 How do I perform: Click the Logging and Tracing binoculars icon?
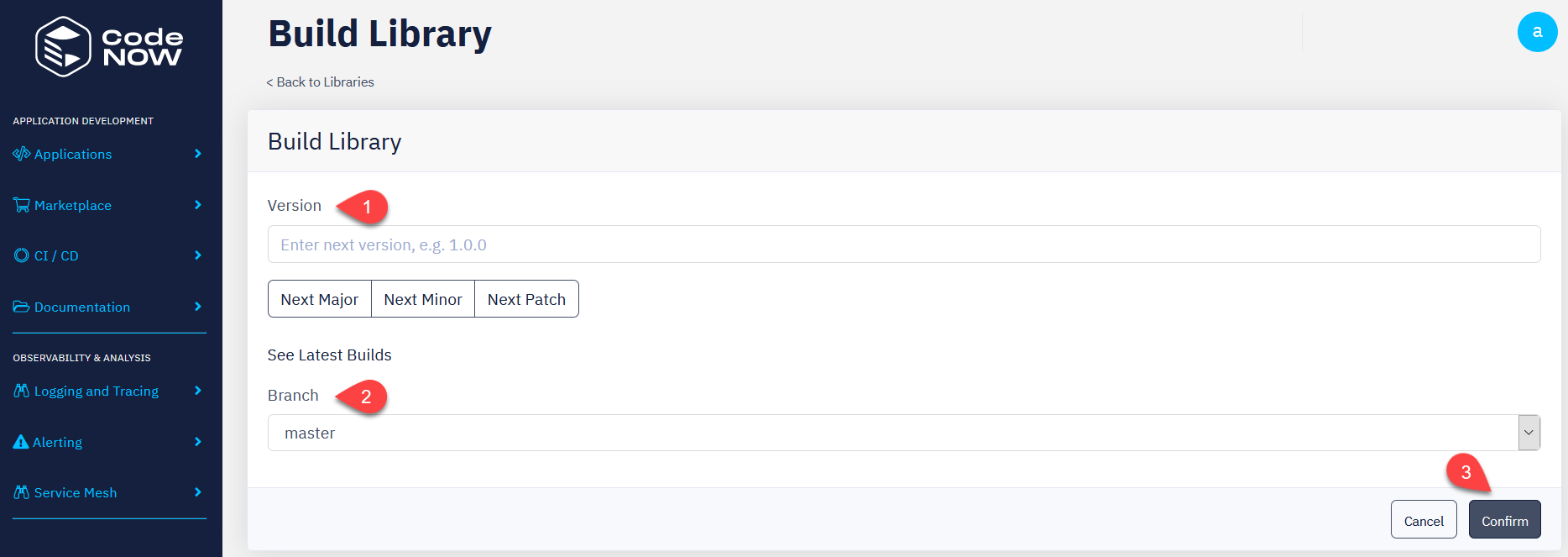tap(21, 391)
